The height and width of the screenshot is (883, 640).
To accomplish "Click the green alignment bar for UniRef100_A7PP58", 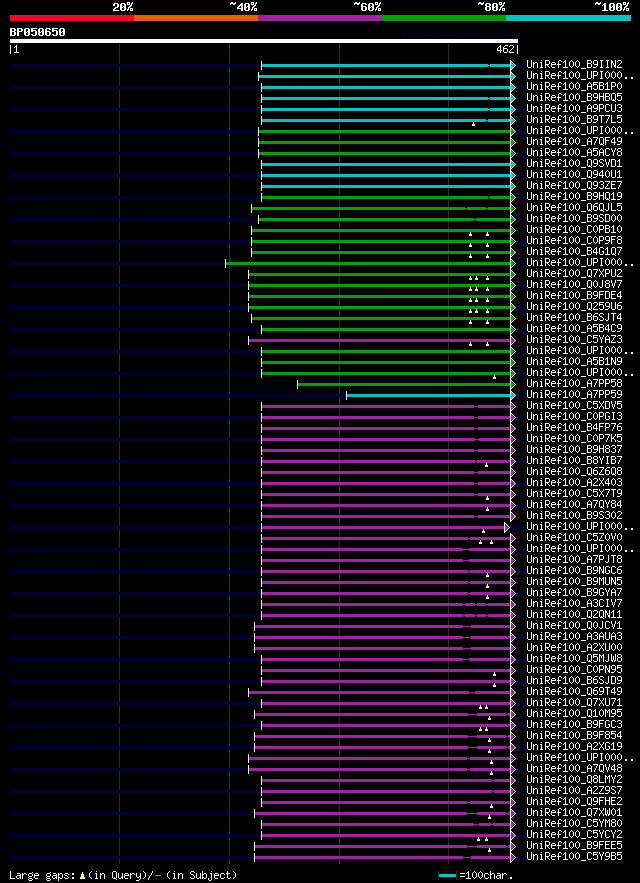I will [405, 385].
